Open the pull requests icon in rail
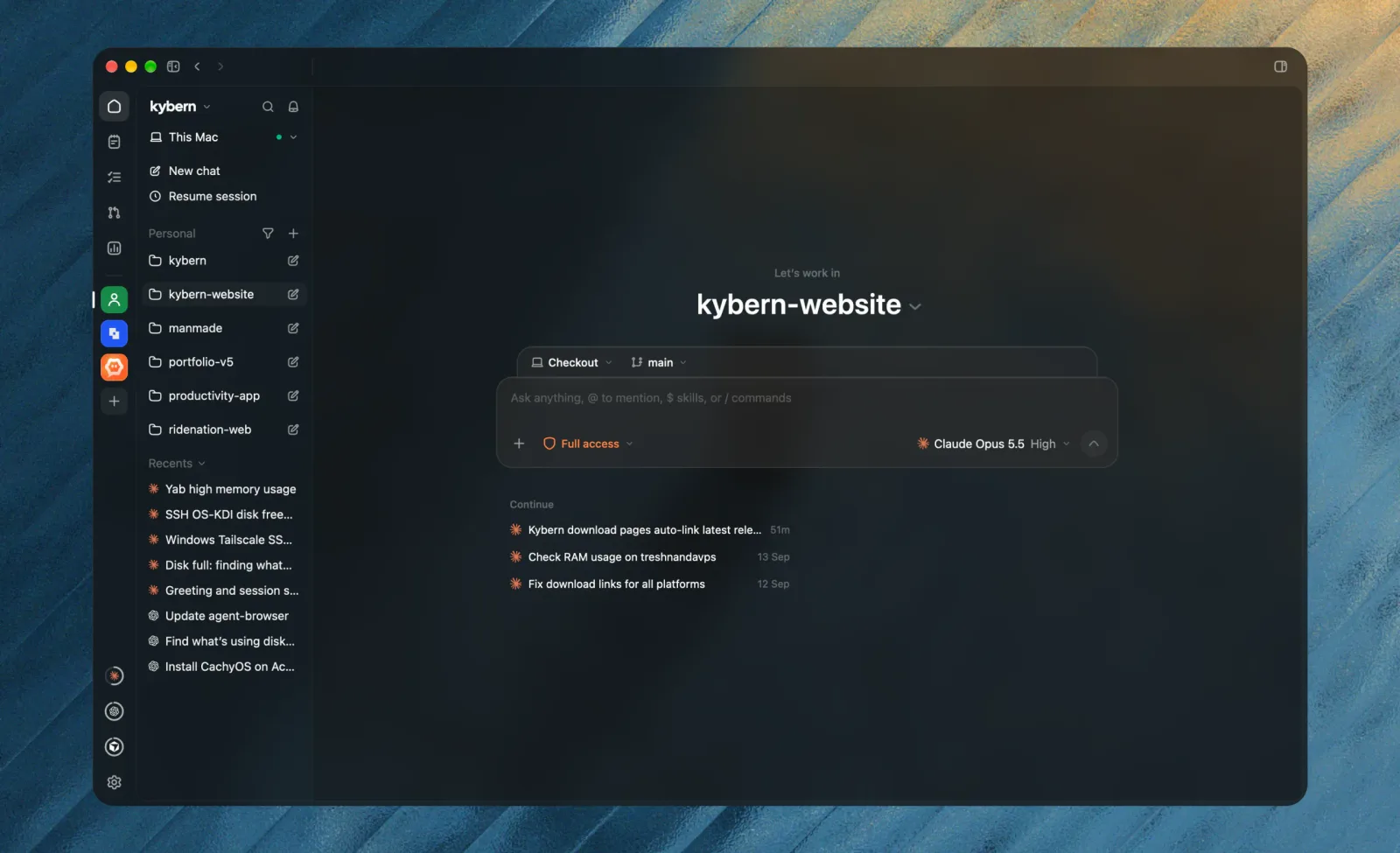The image size is (1400, 853). tap(114, 213)
